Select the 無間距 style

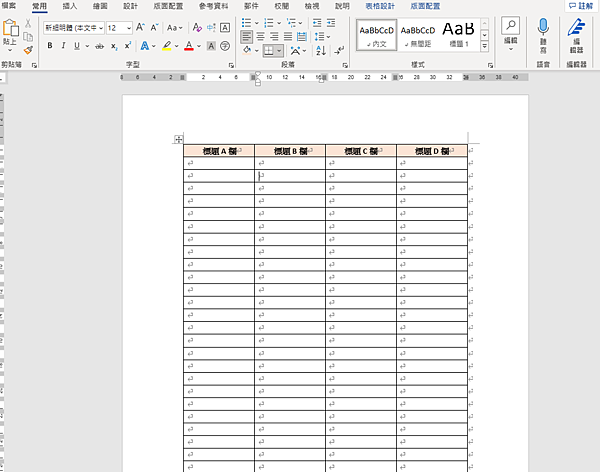[x=418, y=35]
